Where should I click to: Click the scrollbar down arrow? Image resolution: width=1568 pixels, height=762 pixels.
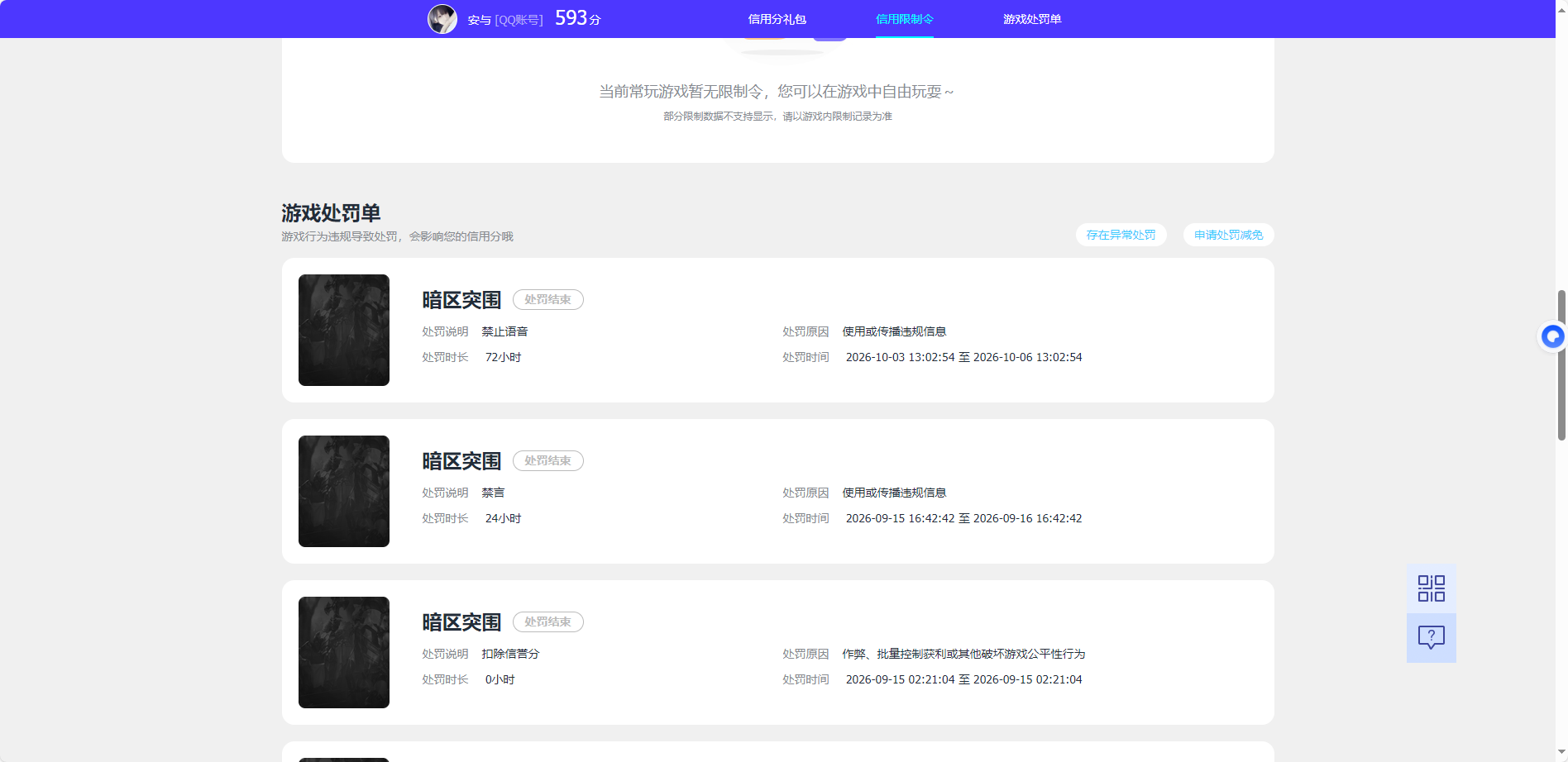click(x=1561, y=754)
